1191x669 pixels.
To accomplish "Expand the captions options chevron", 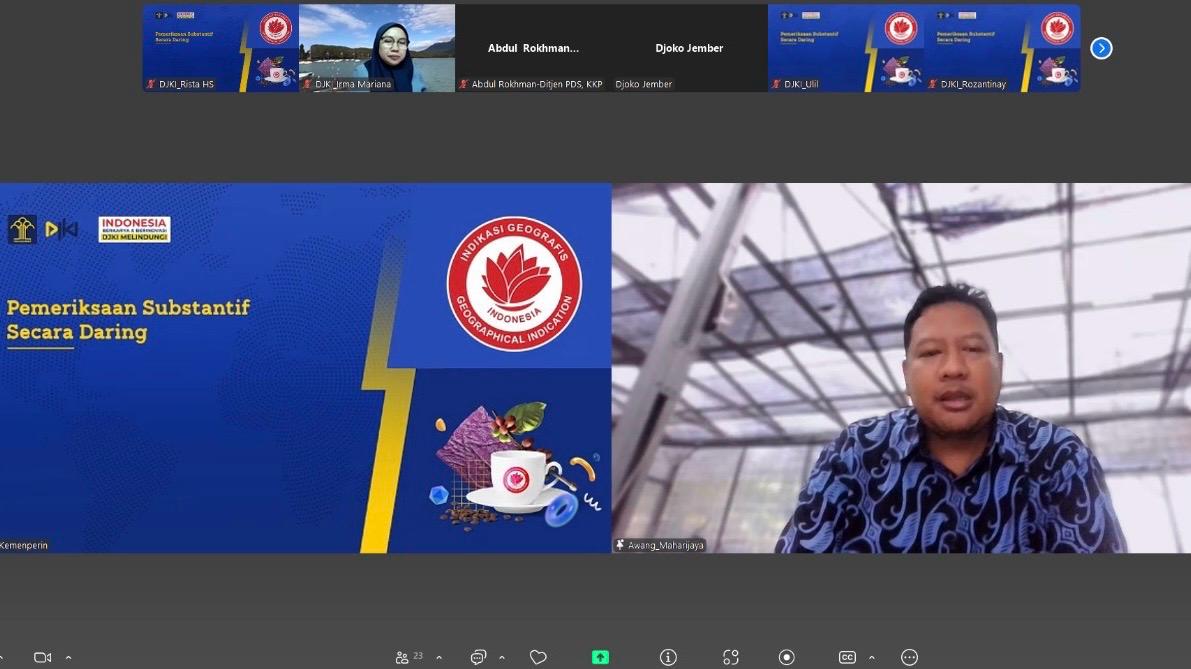I will coord(871,657).
